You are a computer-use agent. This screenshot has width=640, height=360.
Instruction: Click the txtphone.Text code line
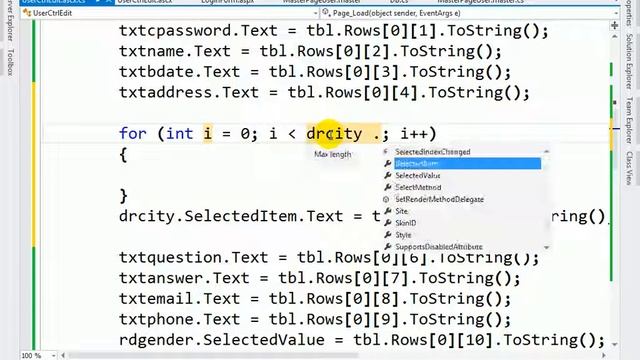click(x=315, y=319)
